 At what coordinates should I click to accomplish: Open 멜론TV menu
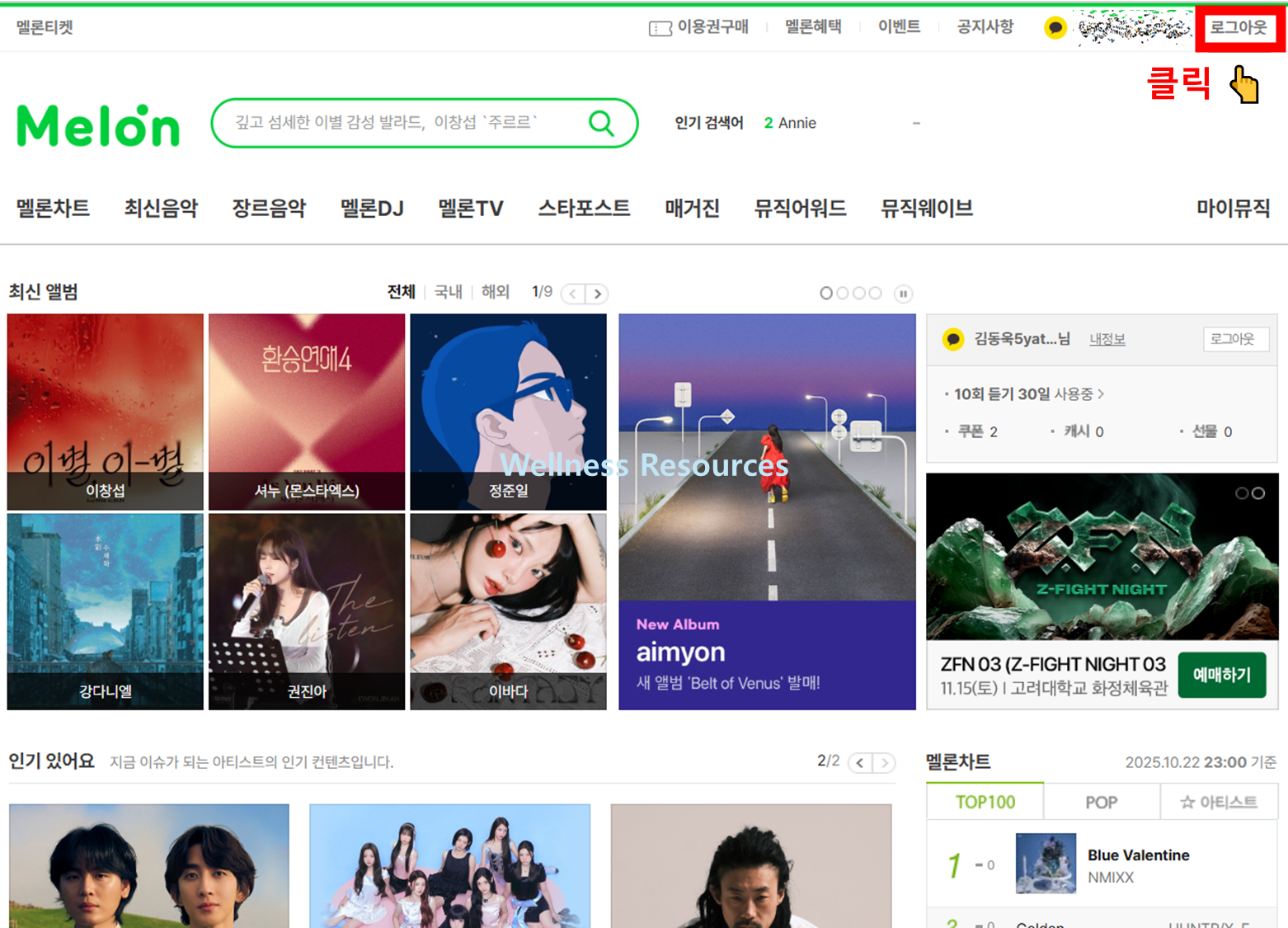tap(471, 209)
